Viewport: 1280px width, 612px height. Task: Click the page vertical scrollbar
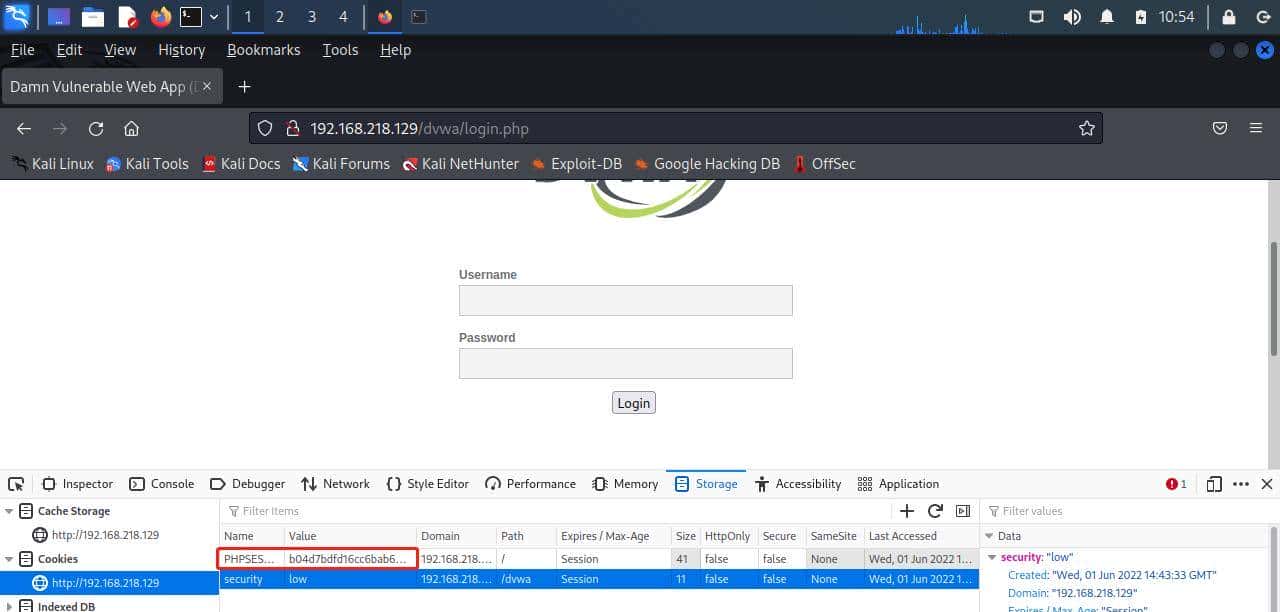point(1274,298)
